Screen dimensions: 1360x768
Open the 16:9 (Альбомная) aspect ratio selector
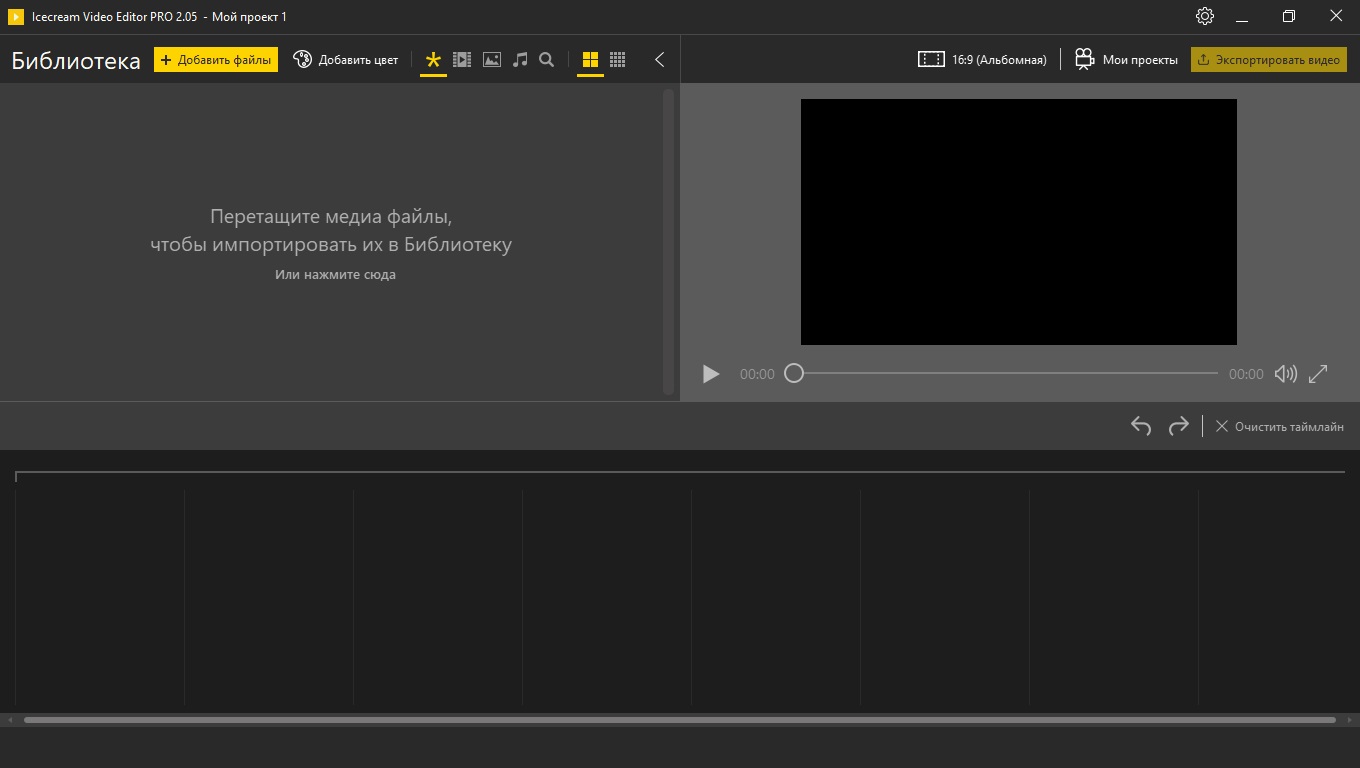[982, 60]
